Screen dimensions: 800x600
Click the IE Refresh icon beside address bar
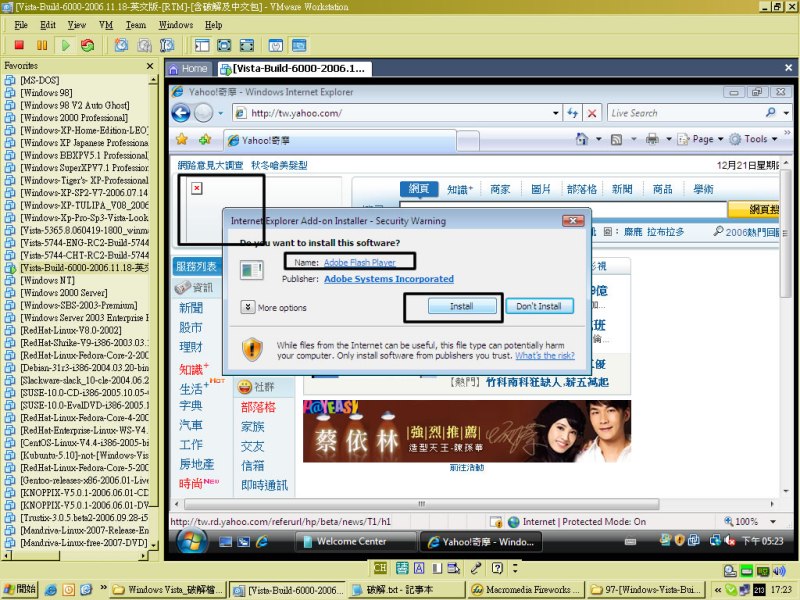[x=572, y=113]
